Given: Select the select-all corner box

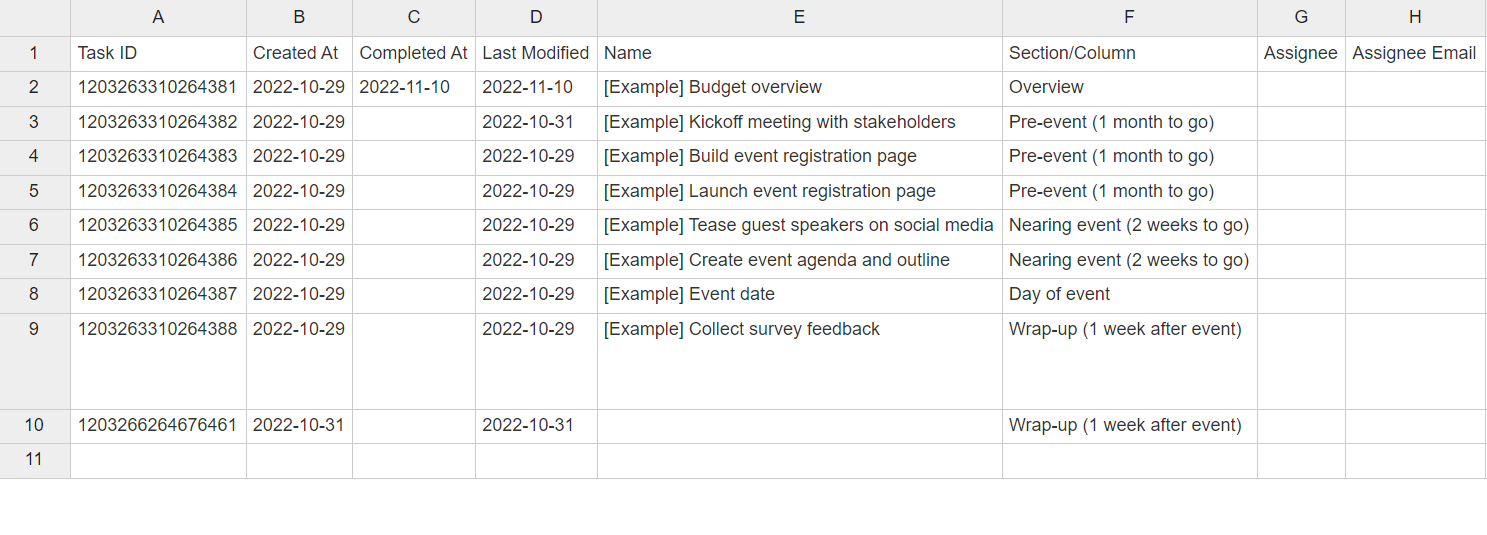Looking at the screenshot, I should (x=34, y=17).
